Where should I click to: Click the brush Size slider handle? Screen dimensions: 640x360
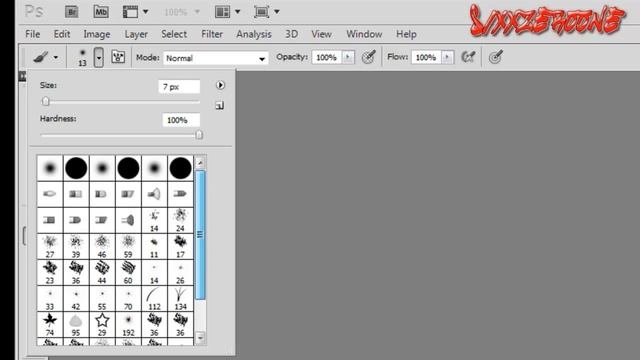(46, 101)
